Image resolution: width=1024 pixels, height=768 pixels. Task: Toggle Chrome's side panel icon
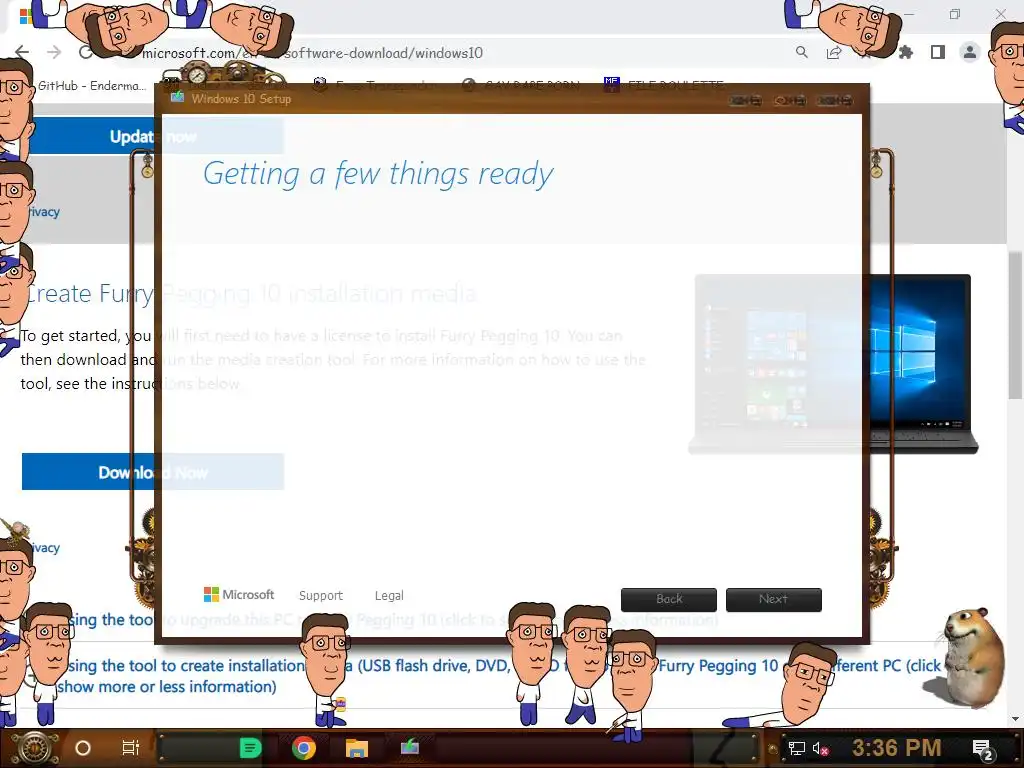pos(938,52)
